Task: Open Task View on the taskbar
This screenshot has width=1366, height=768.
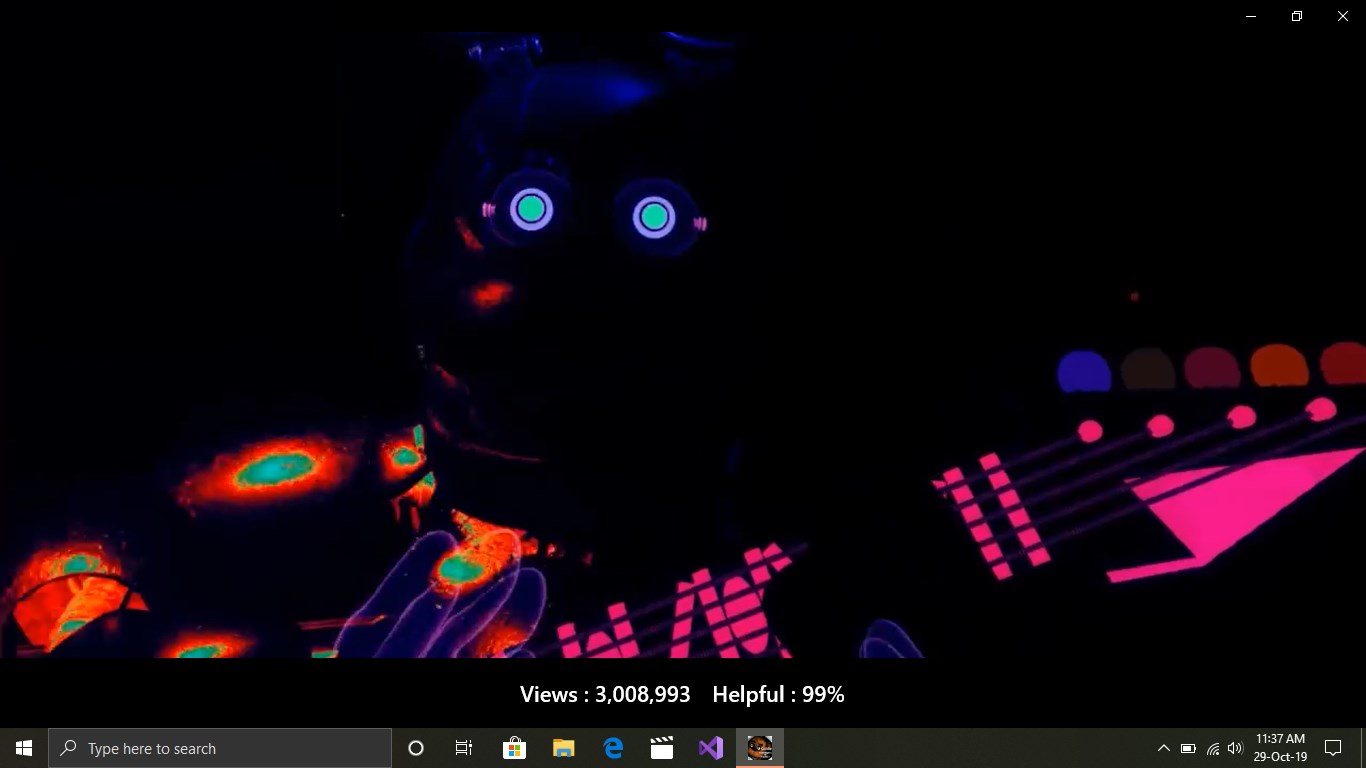Action: pos(464,748)
